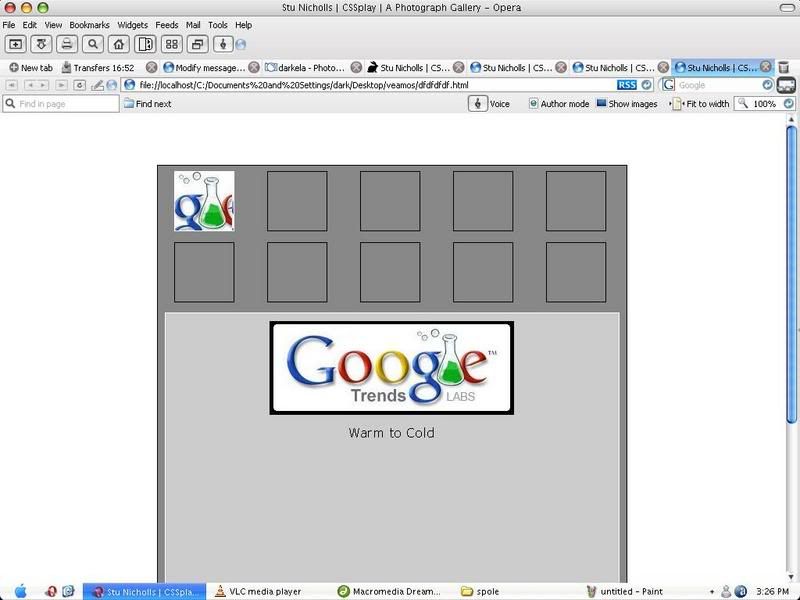The width and height of the screenshot is (800, 600).
Task: Click the Google search input field
Action: 718,85
